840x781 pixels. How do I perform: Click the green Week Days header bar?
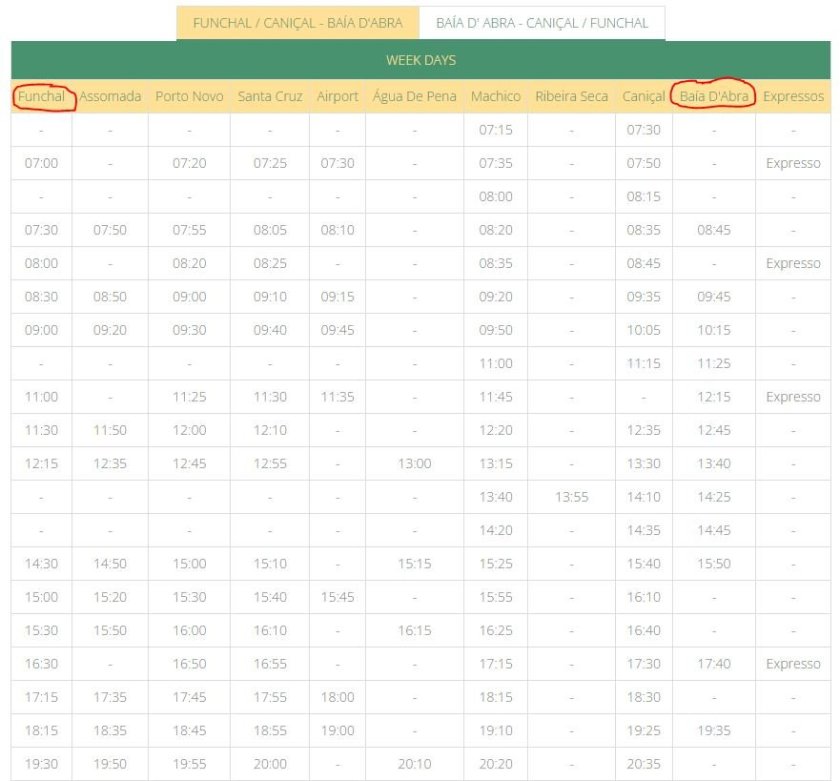click(420, 60)
